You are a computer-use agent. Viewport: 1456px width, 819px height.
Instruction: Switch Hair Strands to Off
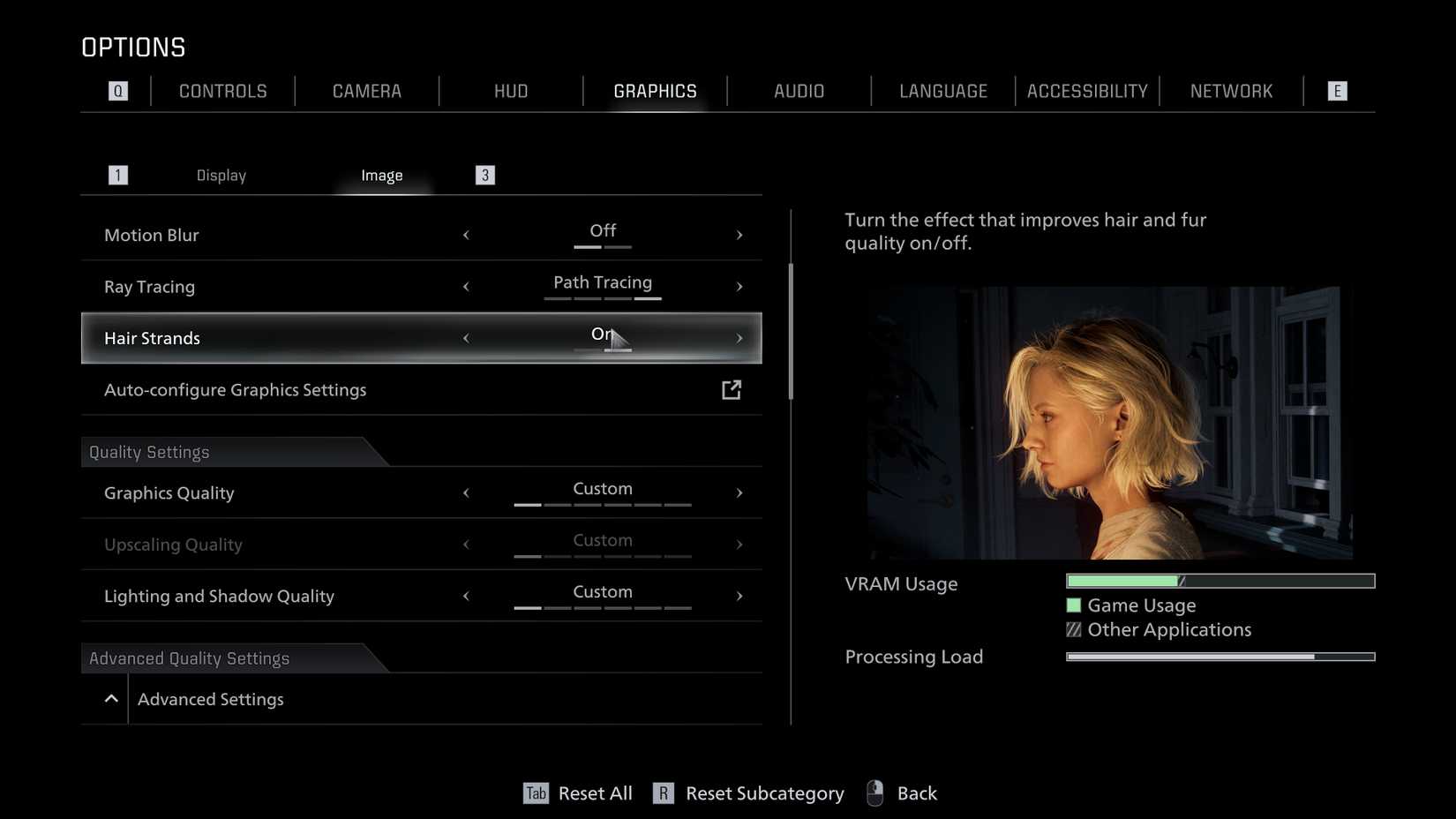click(466, 337)
